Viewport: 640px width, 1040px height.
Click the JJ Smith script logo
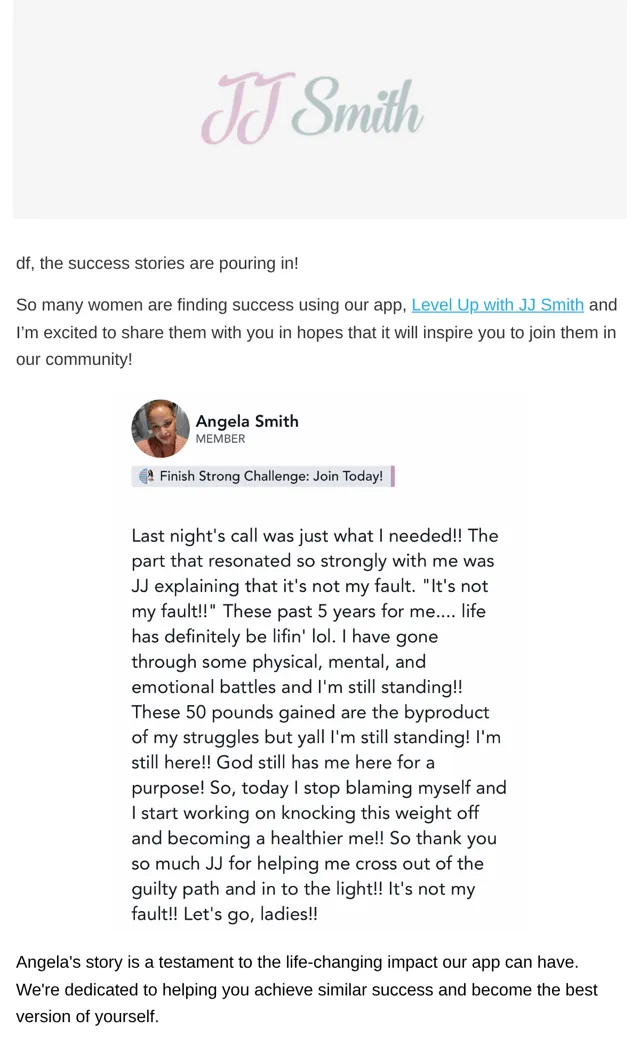[312, 108]
